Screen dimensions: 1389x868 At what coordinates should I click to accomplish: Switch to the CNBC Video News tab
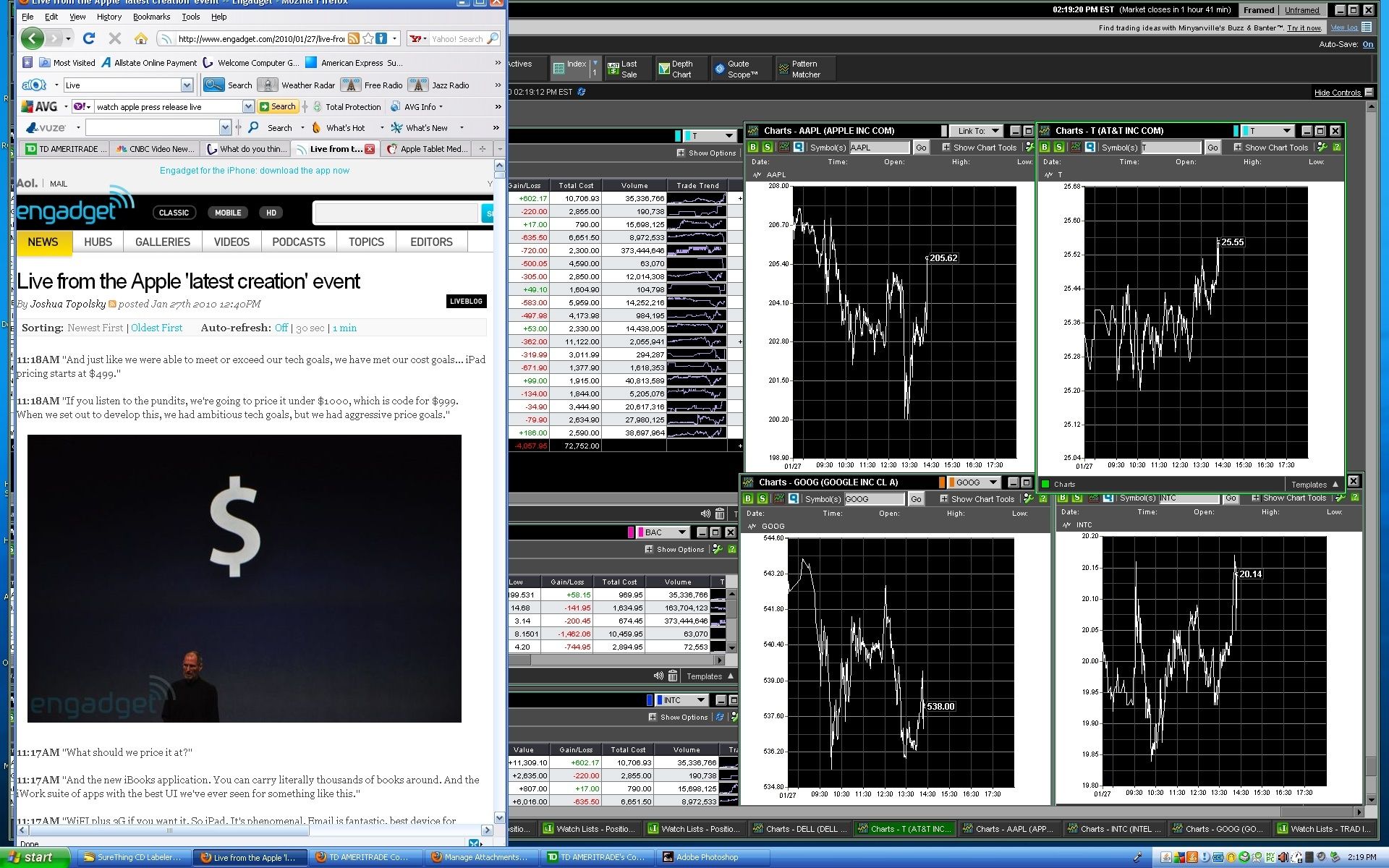tap(155, 149)
